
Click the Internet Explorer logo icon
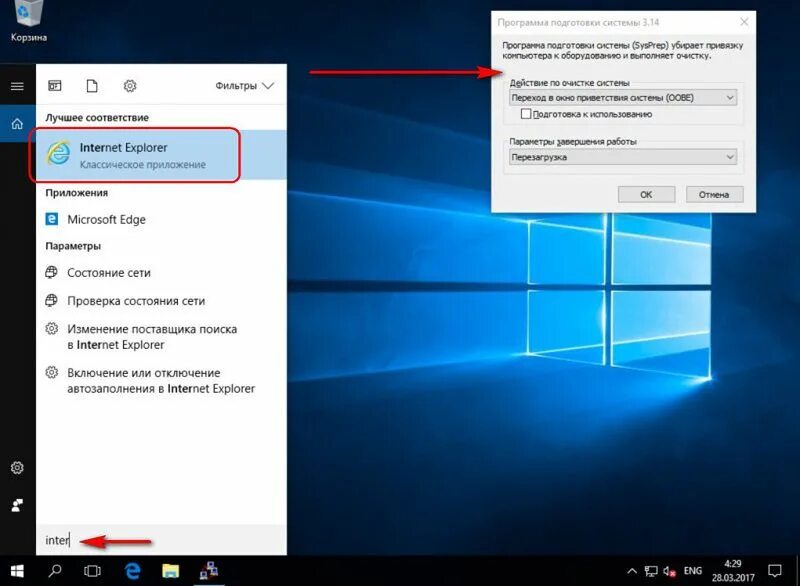pyautogui.click(x=58, y=152)
